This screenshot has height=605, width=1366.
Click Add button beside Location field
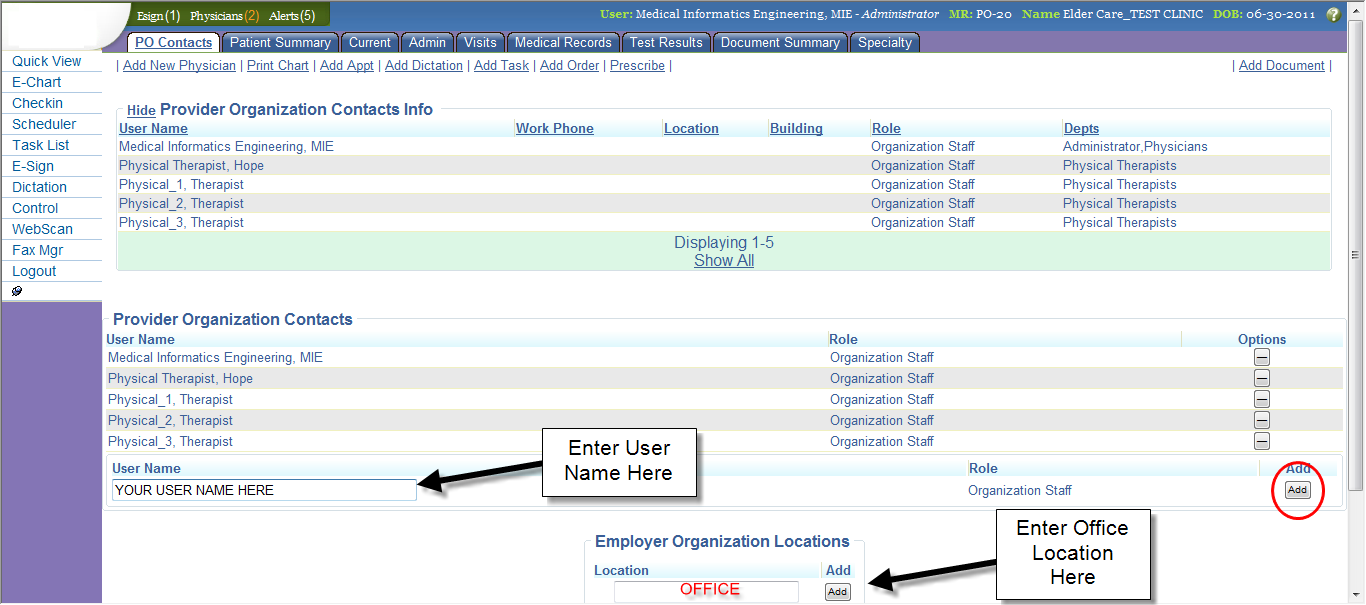(x=837, y=592)
